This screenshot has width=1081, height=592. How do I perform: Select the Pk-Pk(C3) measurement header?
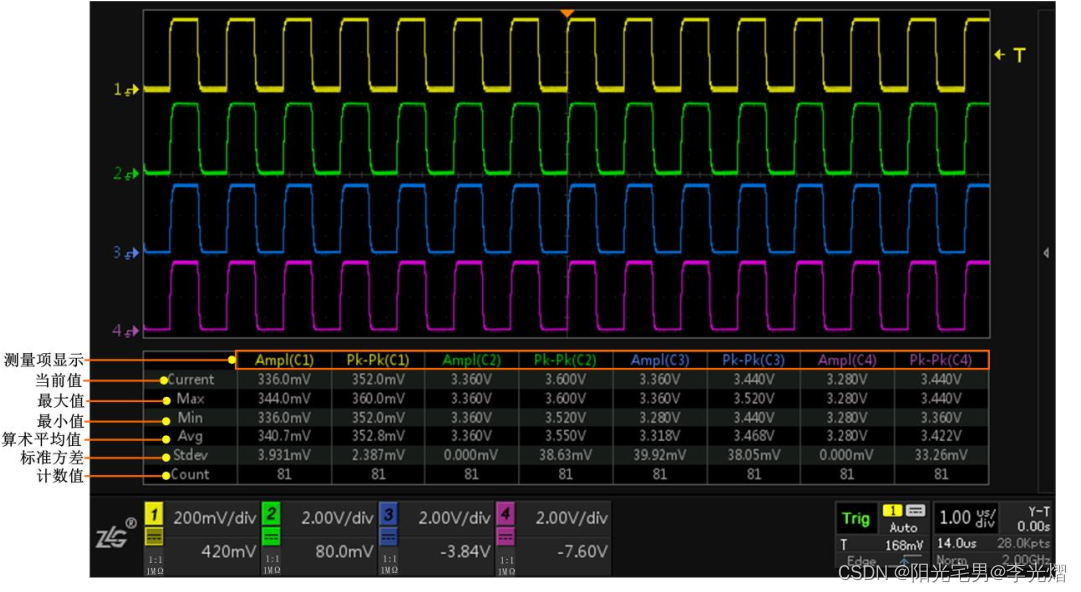754,360
